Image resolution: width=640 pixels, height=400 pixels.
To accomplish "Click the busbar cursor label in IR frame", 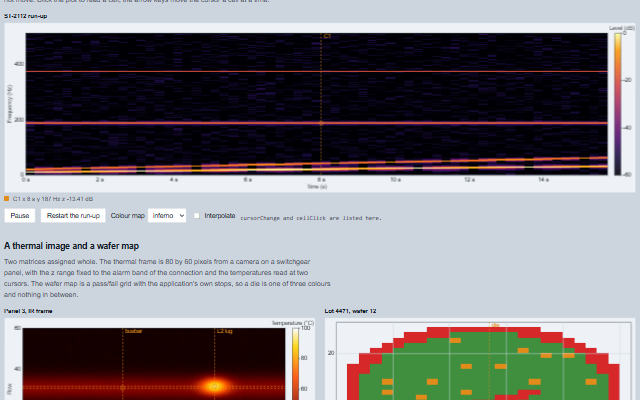I will [x=133, y=331].
